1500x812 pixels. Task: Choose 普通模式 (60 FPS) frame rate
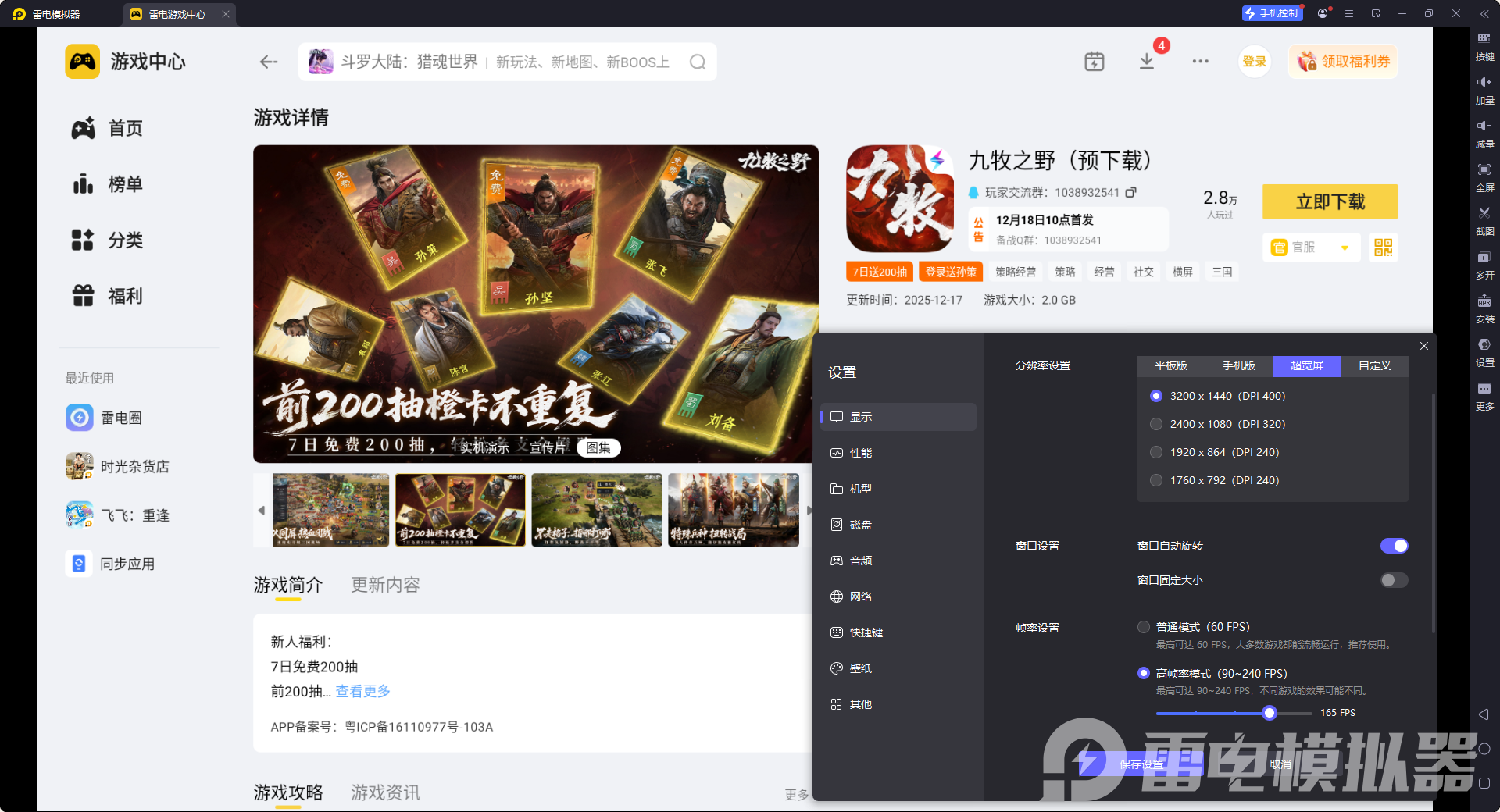tap(1144, 627)
